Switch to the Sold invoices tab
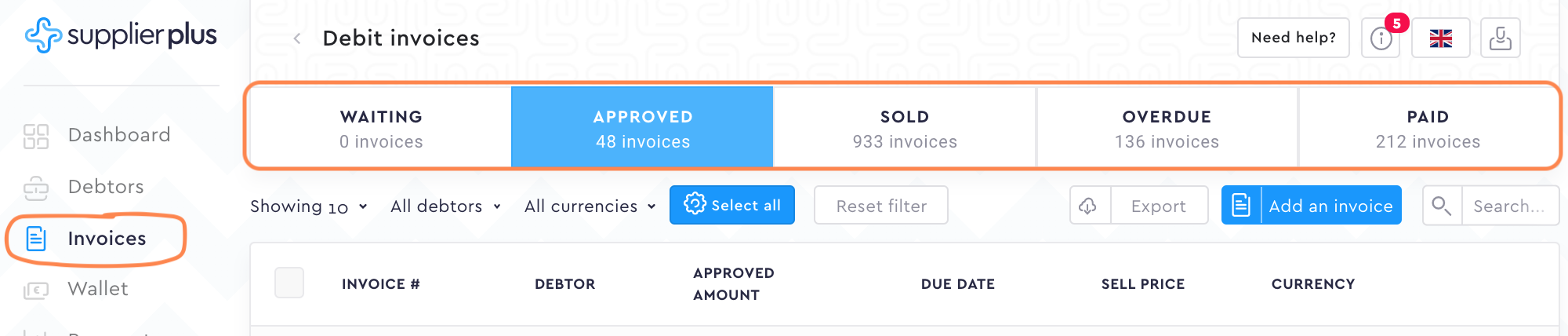Viewport: 1568px width, 336px height. click(x=905, y=129)
